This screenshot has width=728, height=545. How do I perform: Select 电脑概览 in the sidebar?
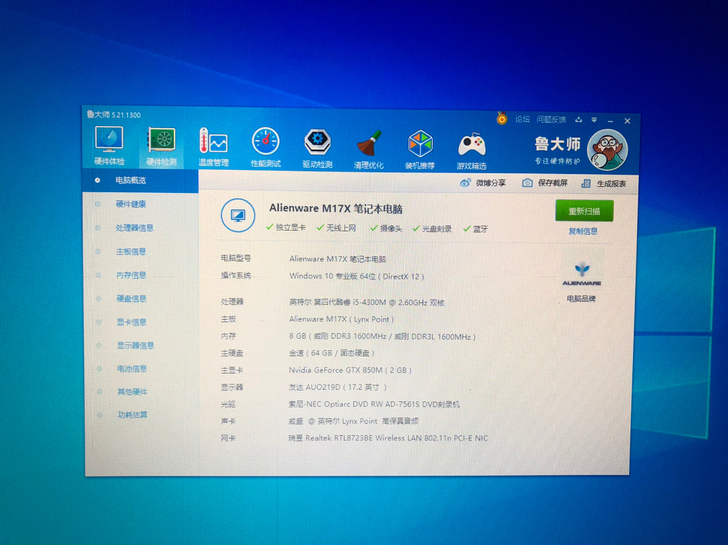point(141,180)
